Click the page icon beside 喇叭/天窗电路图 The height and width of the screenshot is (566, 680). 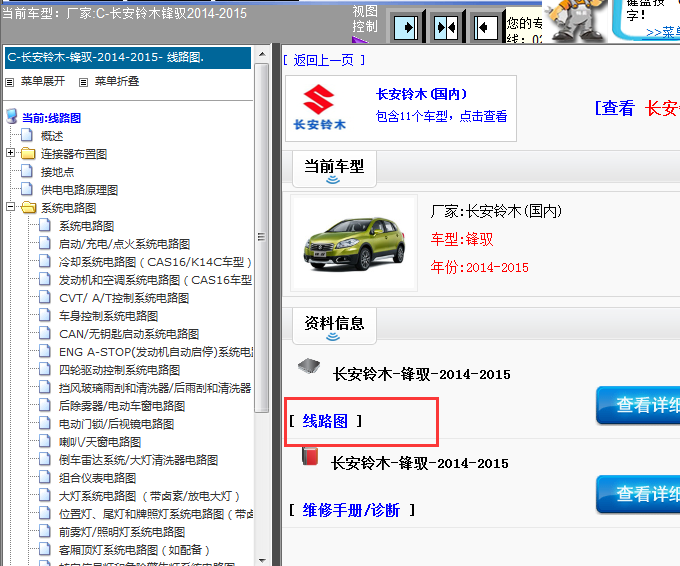(x=45, y=441)
